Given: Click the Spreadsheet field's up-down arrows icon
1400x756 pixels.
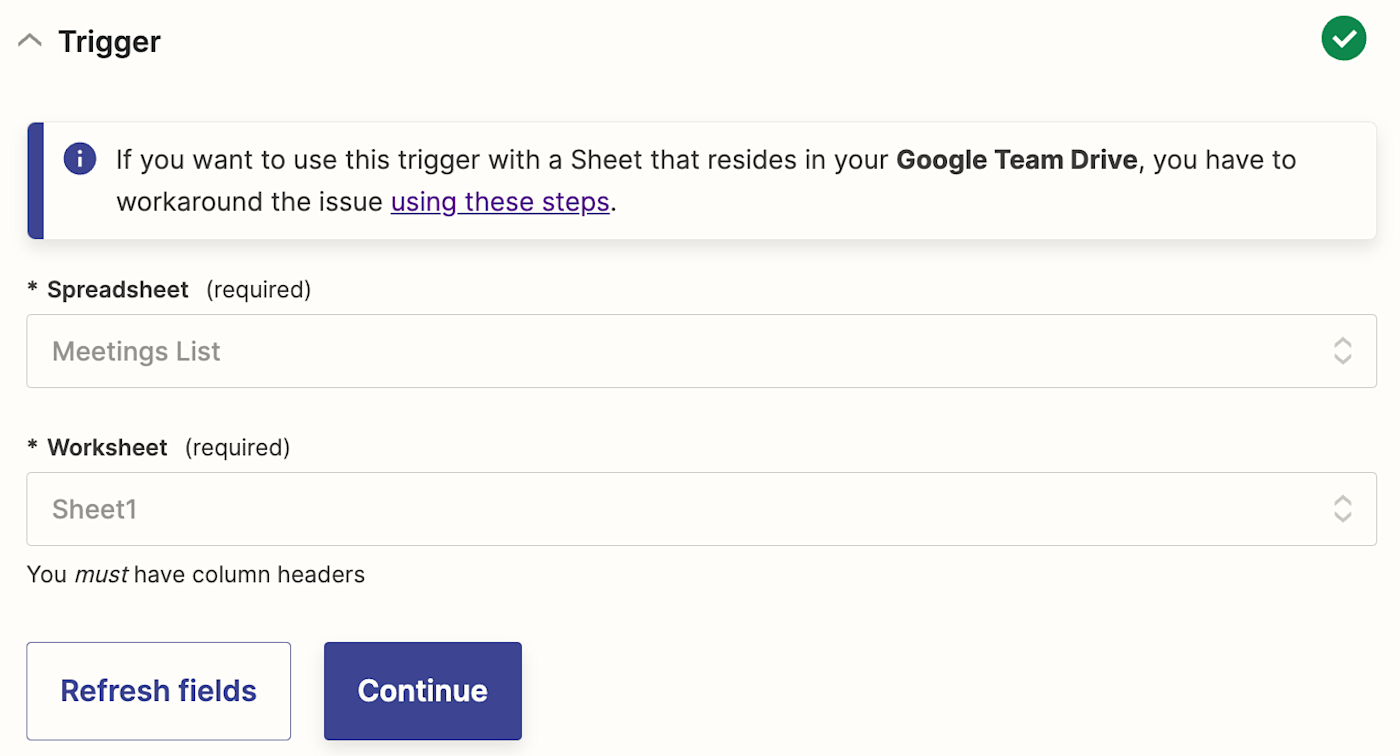Looking at the screenshot, I should coord(1342,351).
